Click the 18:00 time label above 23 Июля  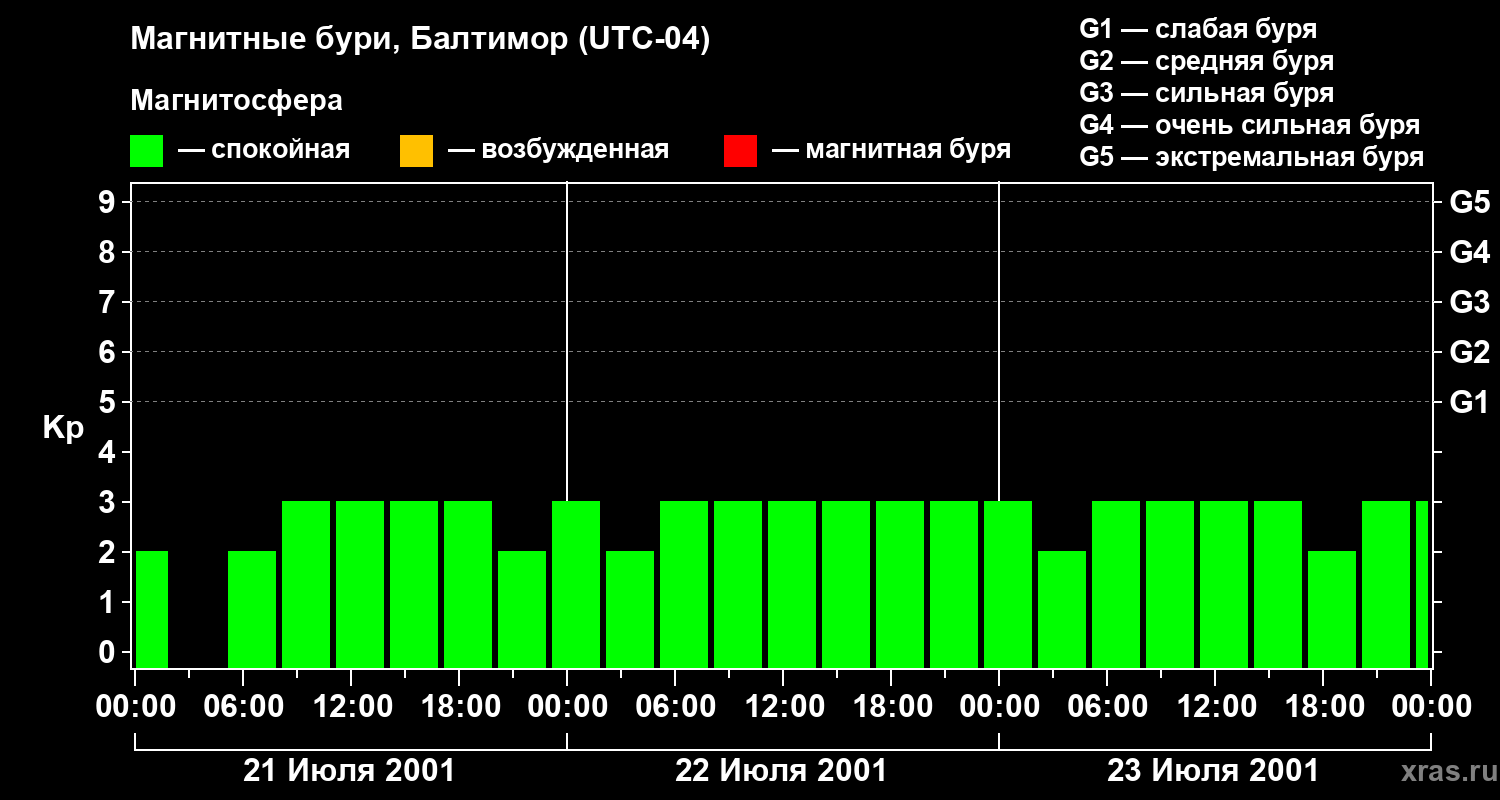pyautogui.click(x=1323, y=707)
